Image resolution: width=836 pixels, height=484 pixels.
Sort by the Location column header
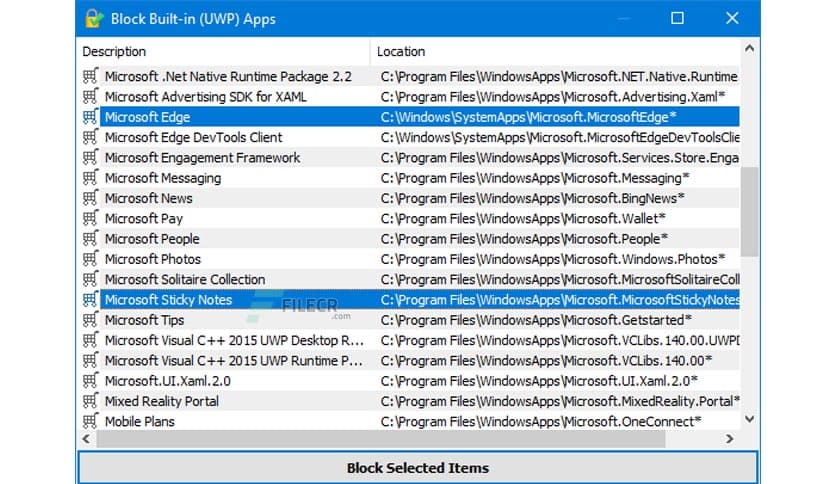(x=555, y=51)
